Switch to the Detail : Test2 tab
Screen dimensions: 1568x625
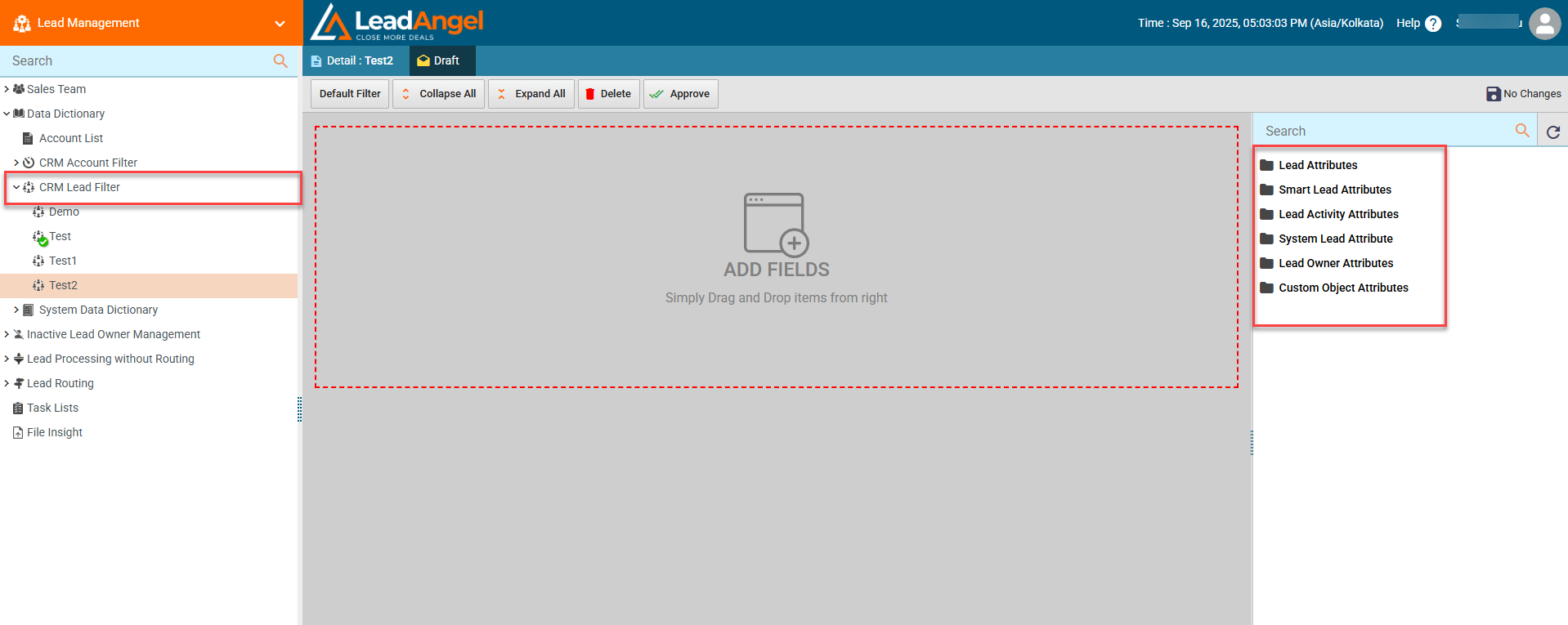[356, 60]
